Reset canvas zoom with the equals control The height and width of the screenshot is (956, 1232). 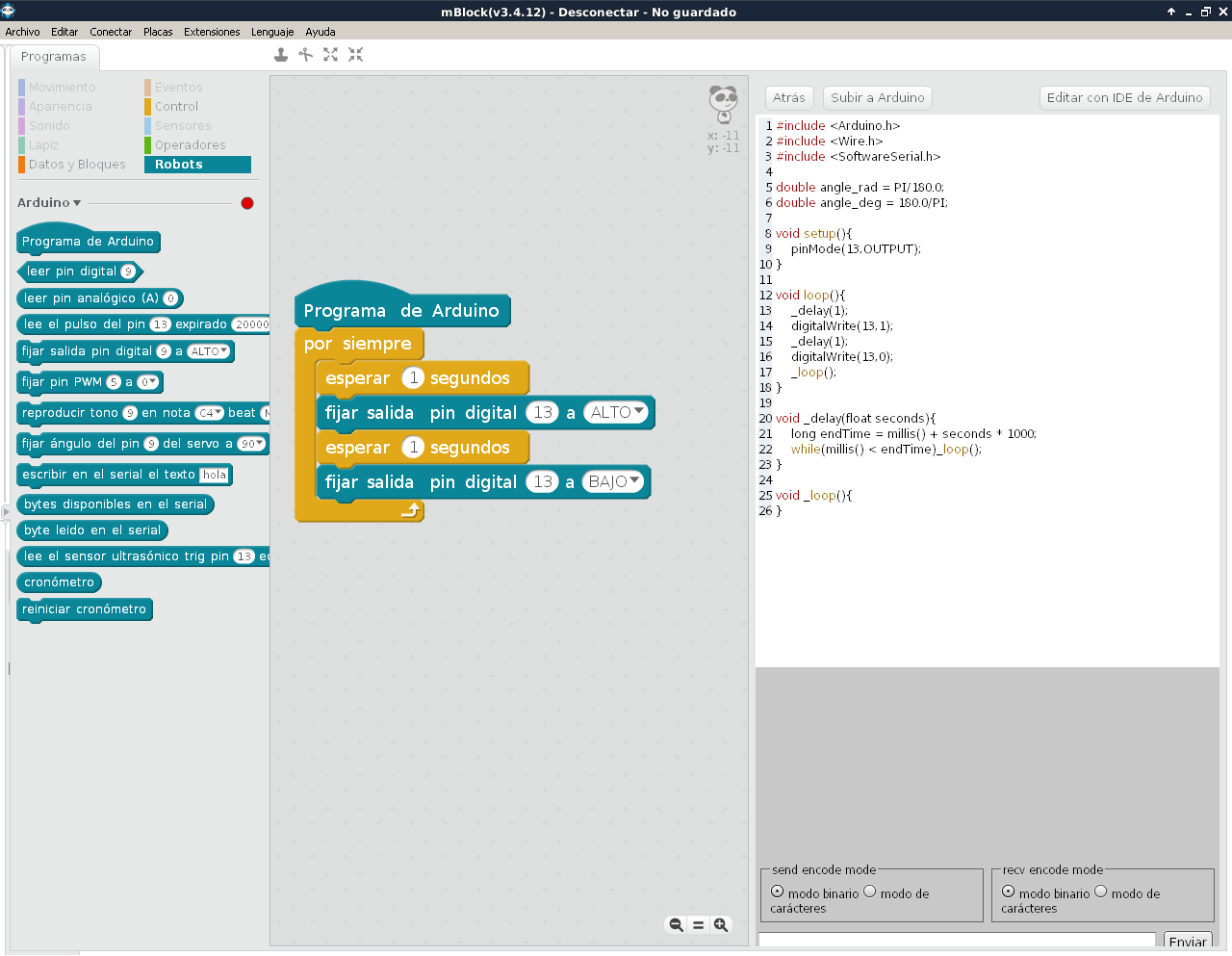(699, 924)
